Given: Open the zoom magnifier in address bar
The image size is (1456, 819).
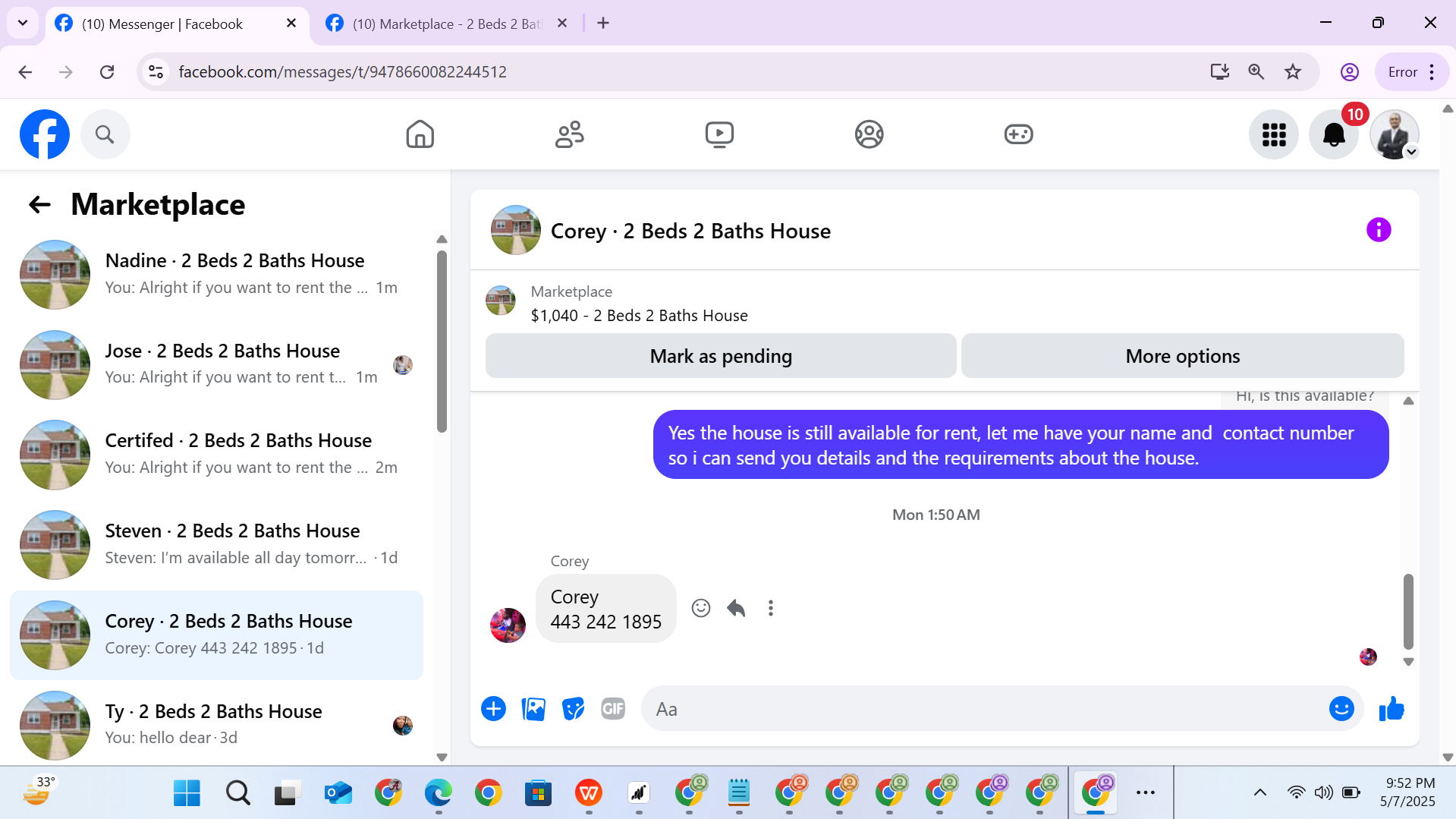Looking at the screenshot, I should (x=1256, y=72).
